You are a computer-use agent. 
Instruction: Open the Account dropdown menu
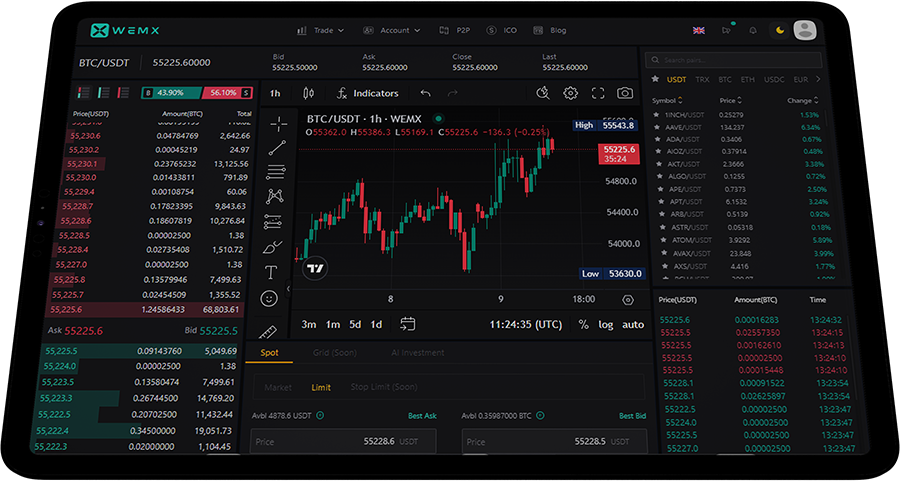point(393,30)
